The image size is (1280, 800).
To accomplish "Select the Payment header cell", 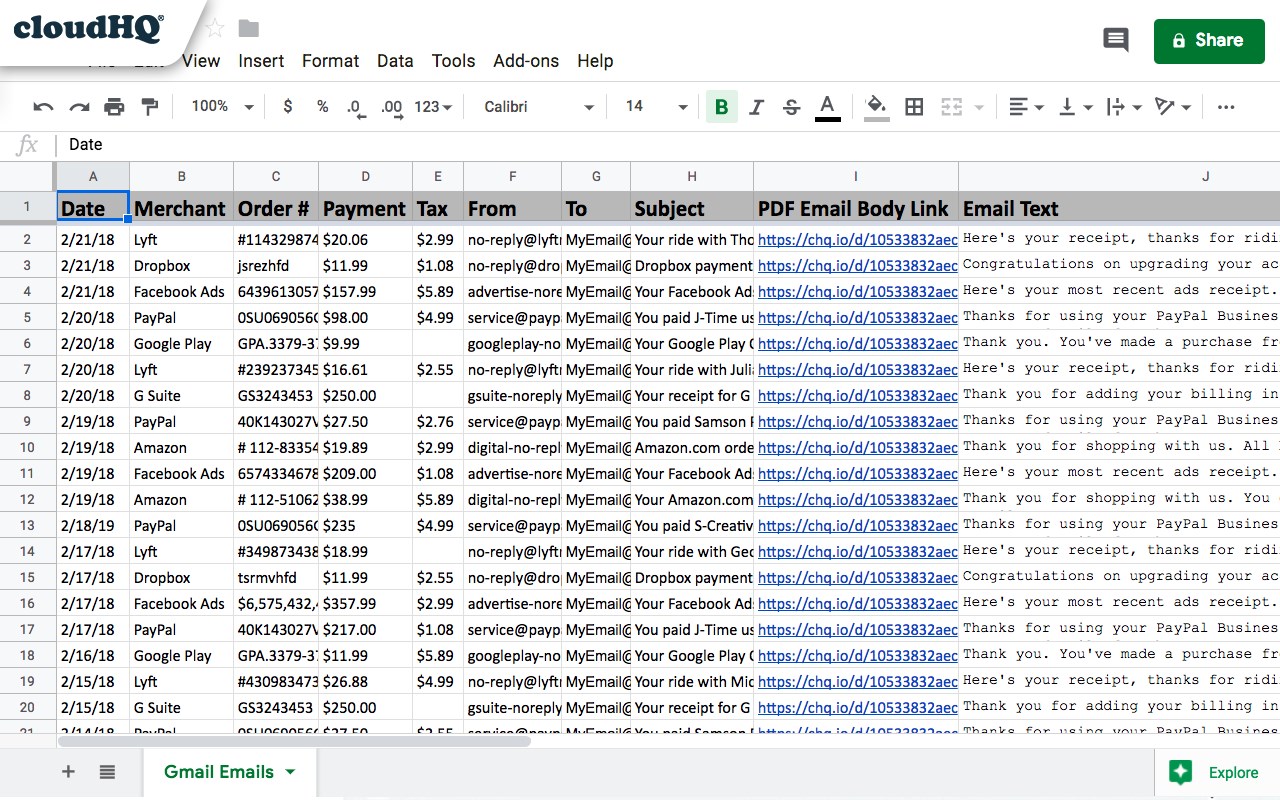I will pos(366,208).
